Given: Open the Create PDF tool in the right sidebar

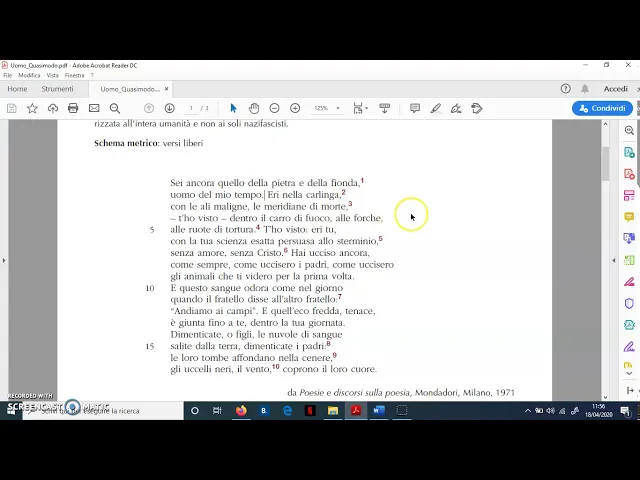Looking at the screenshot, I should coord(629,174).
